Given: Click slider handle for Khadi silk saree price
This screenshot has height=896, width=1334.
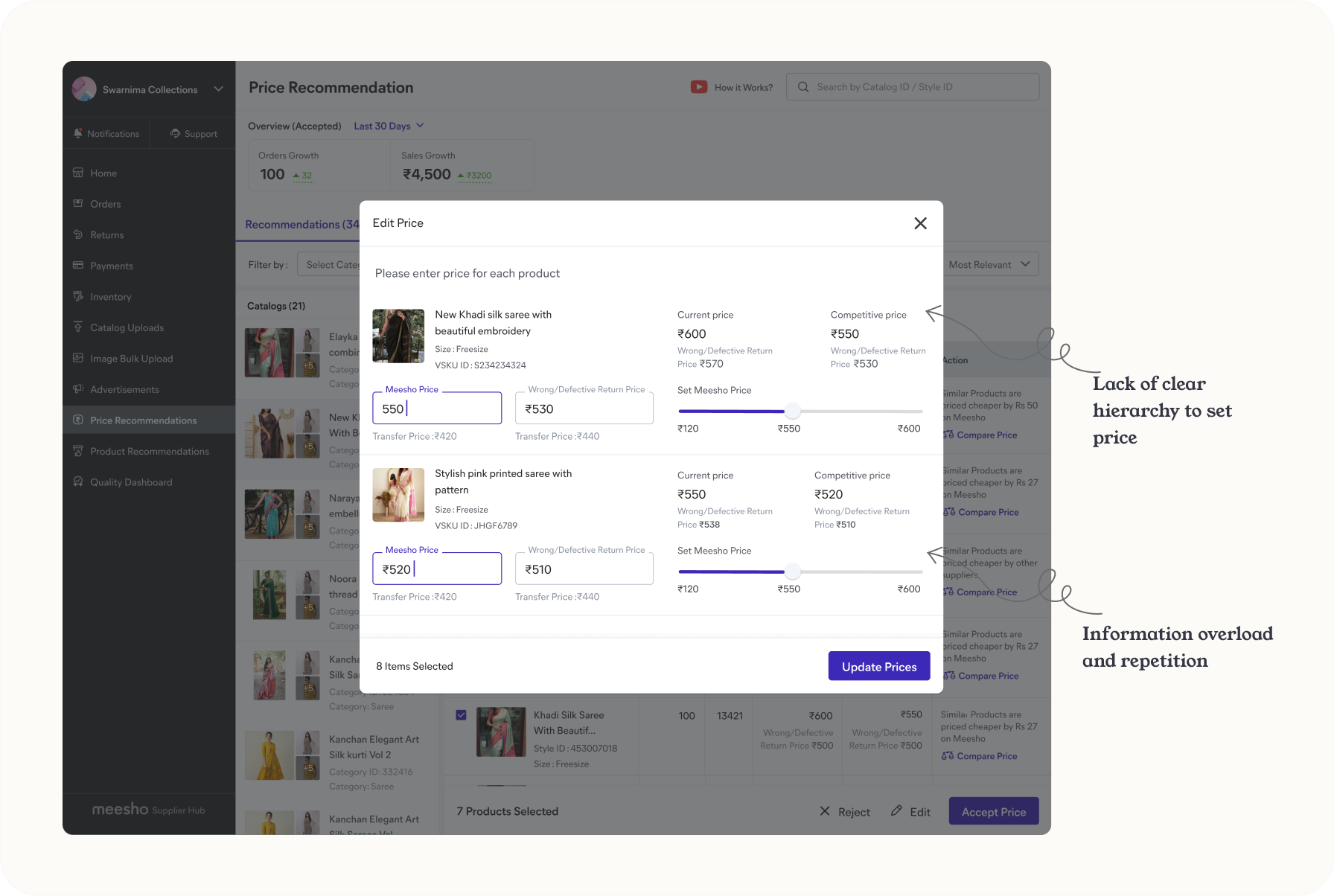Looking at the screenshot, I should coord(793,412).
